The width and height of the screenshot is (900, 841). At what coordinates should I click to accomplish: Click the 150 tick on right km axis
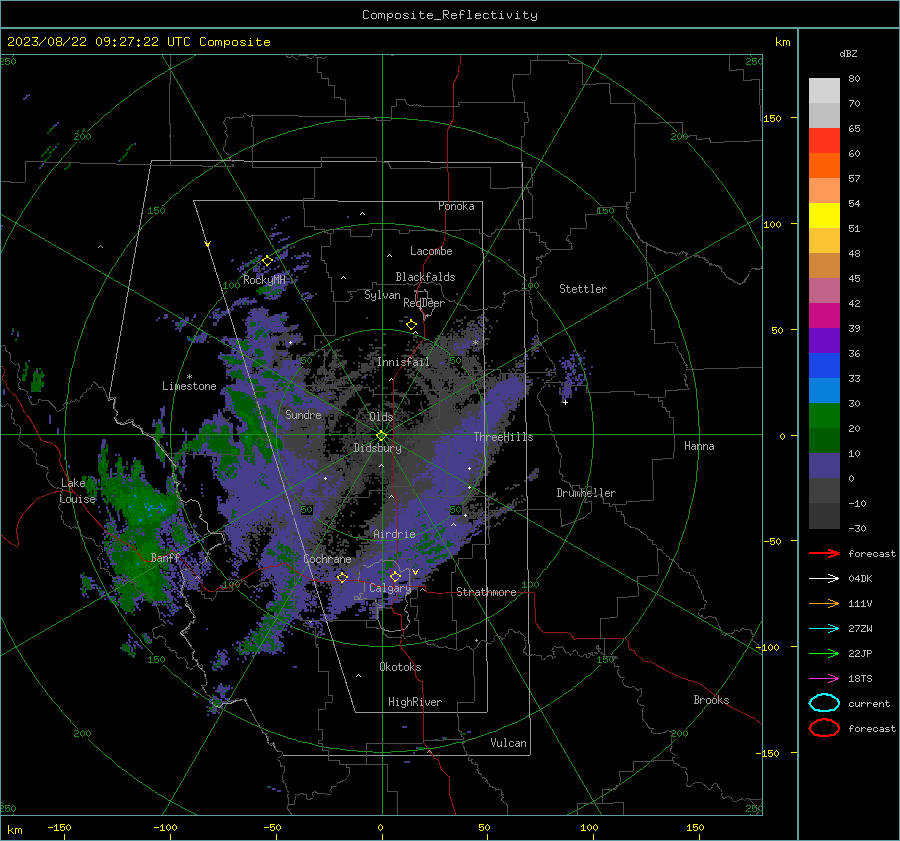pyautogui.click(x=772, y=118)
